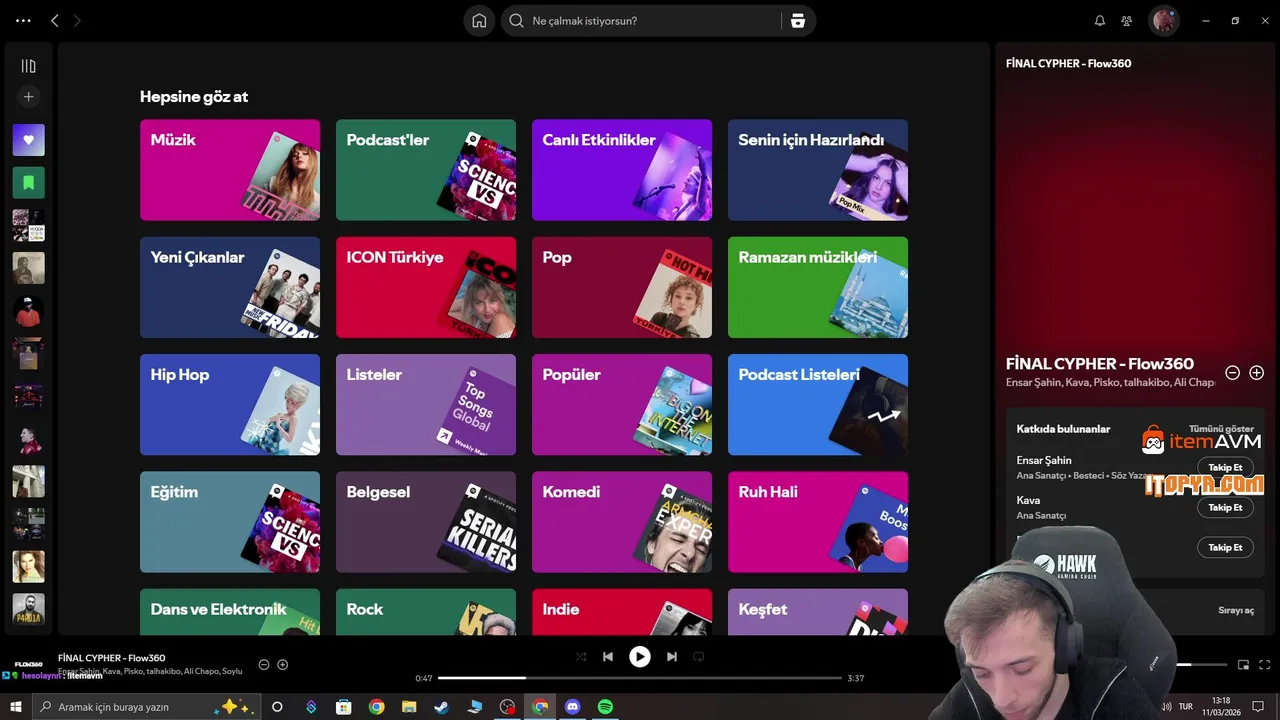Open the Podcast Listeleri card
The image size is (1280, 720).
pyautogui.click(x=818, y=404)
